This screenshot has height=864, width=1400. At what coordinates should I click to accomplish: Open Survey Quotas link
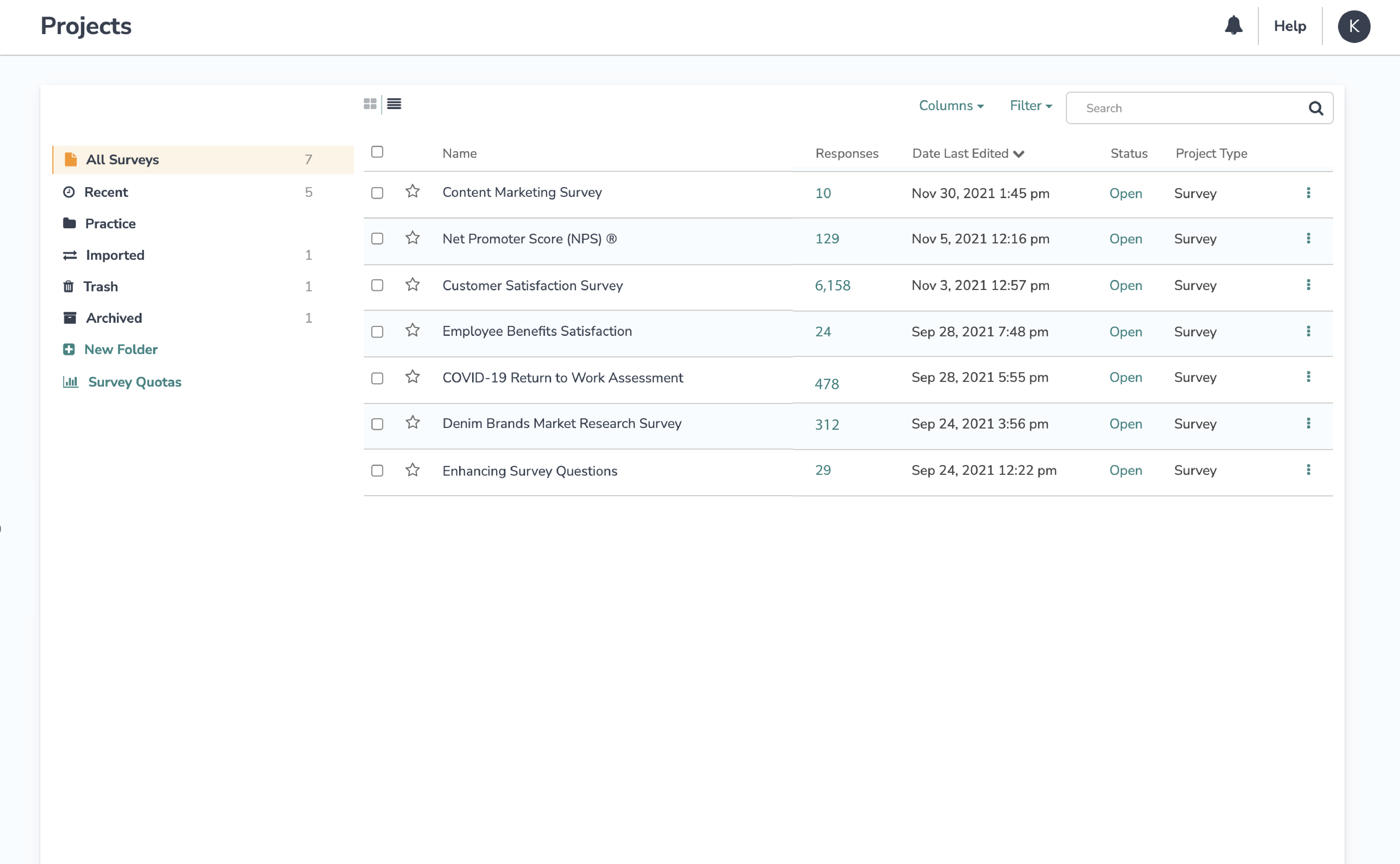pos(134,382)
